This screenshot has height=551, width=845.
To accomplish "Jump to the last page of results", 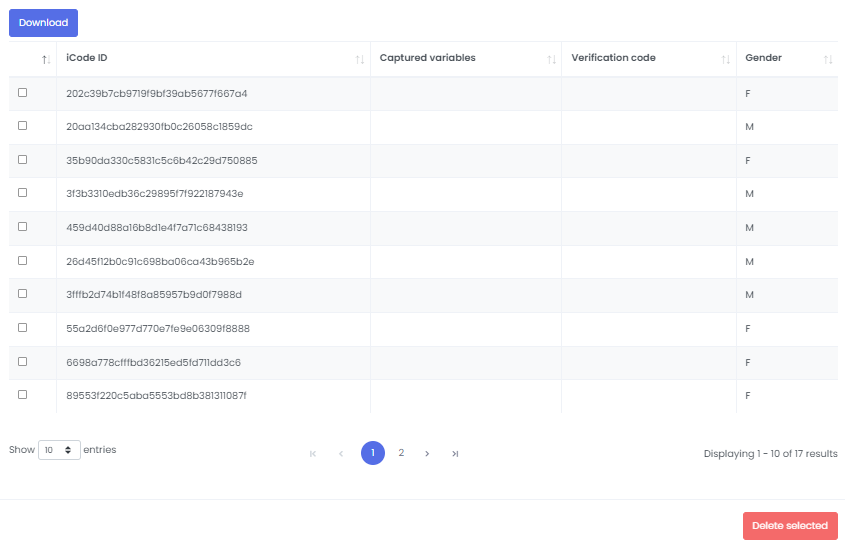I will [x=455, y=453].
